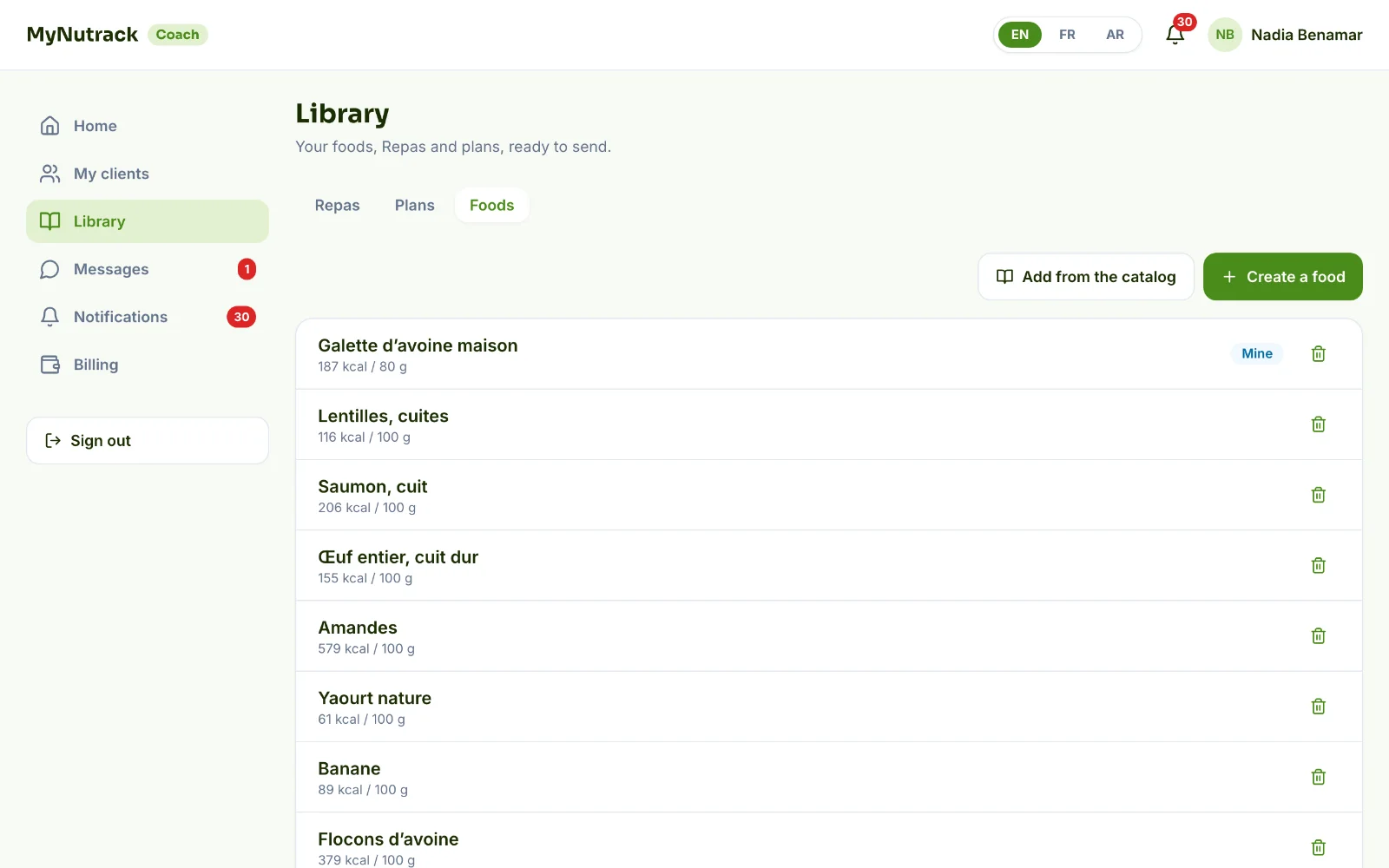Screen dimensions: 1389x868
Task: Switch language to FR
Action: pos(1067,35)
